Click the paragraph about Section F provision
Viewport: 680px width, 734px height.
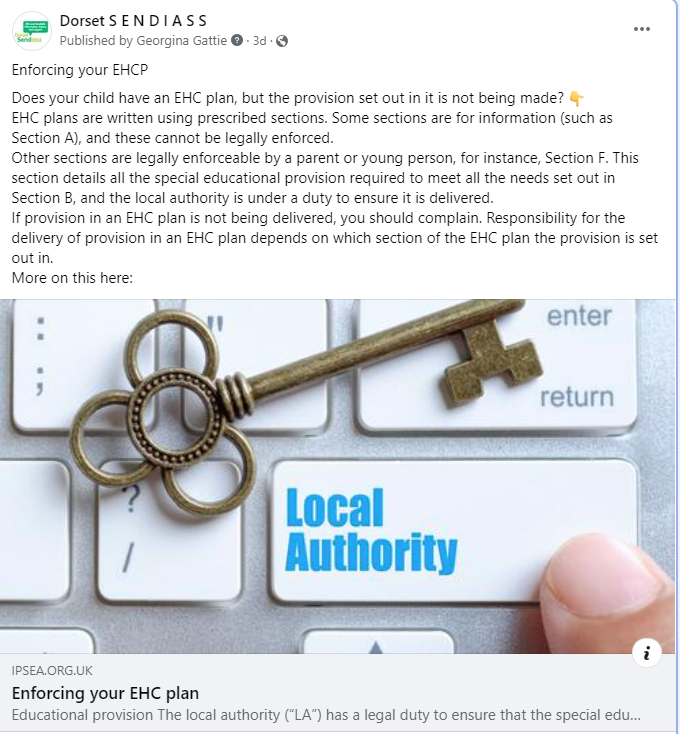pos(325,178)
